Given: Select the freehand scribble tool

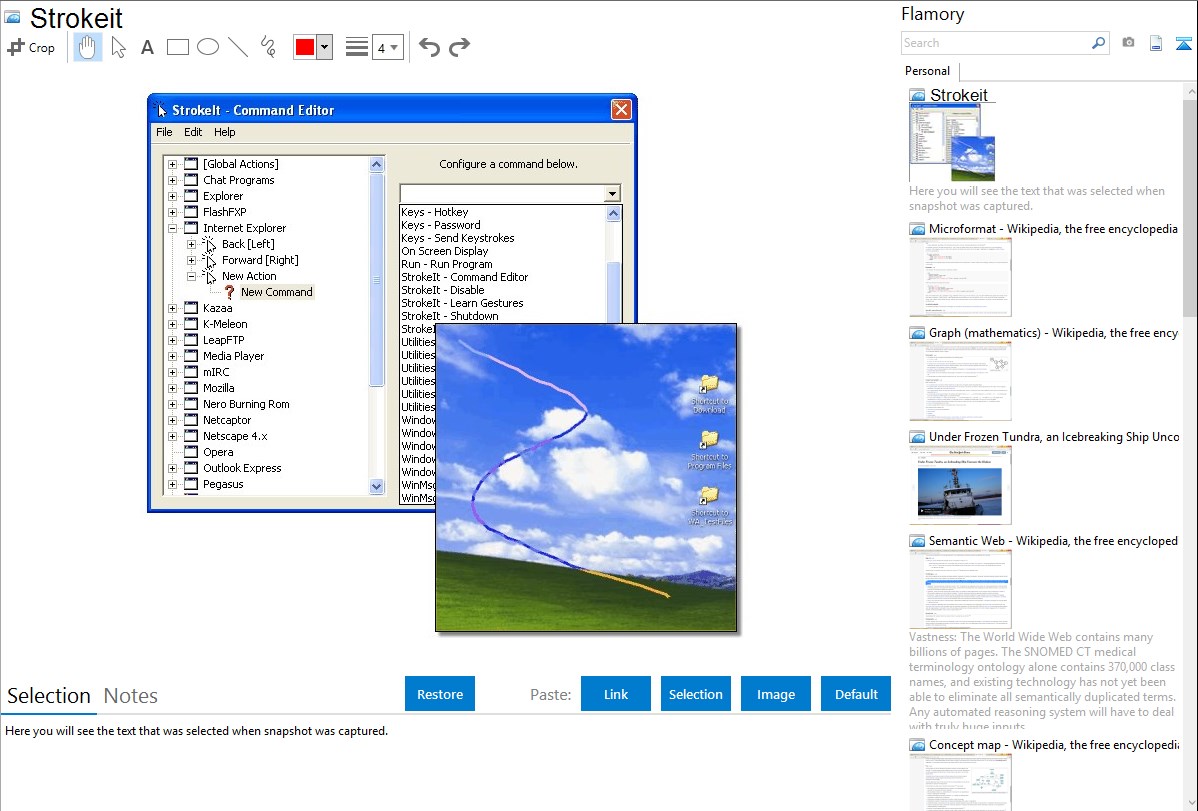Looking at the screenshot, I should pos(268,47).
